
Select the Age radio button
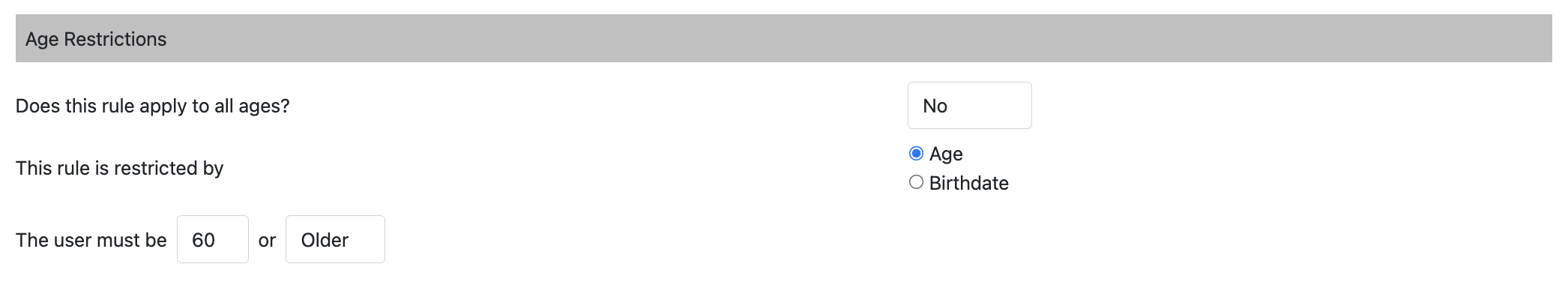916,154
